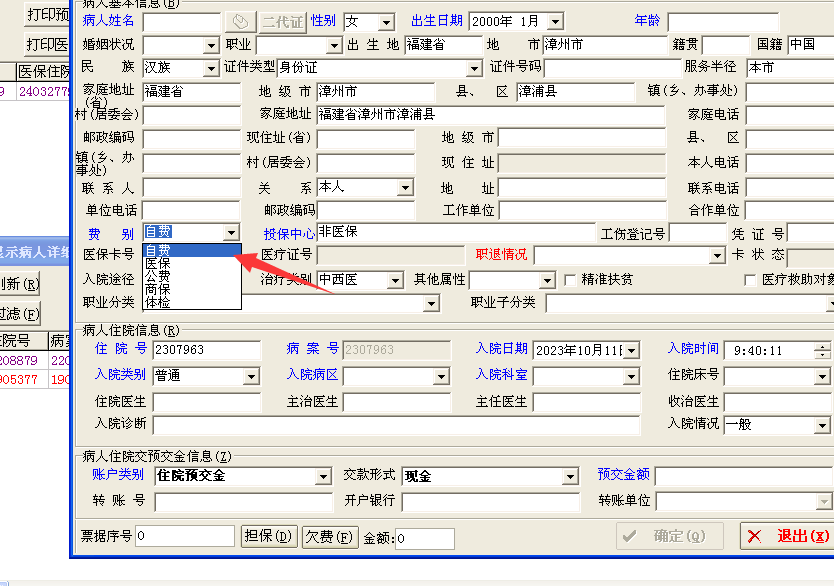
Task: Click the 邮政编码 field under 村(居委会)
Action: click(191, 139)
